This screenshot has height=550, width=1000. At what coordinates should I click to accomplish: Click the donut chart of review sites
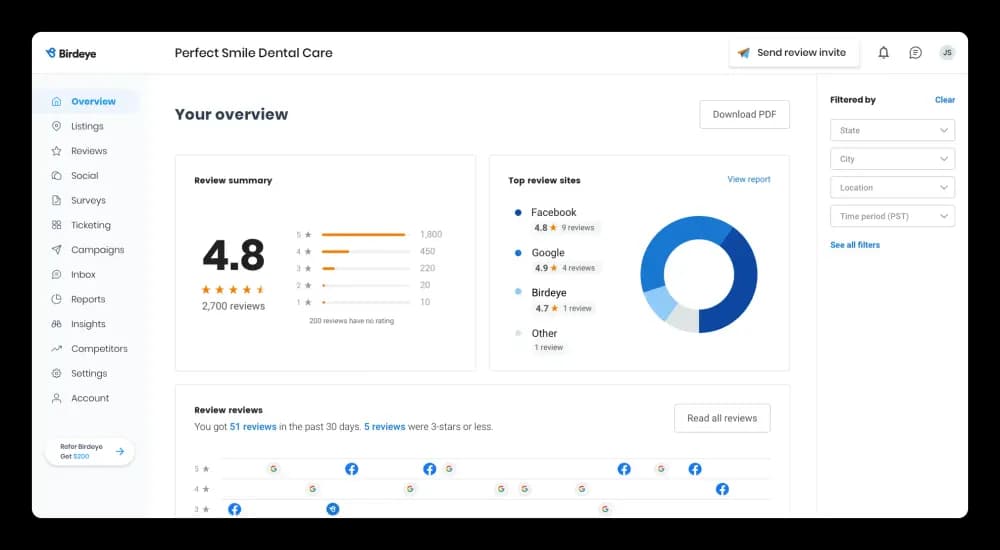(699, 280)
